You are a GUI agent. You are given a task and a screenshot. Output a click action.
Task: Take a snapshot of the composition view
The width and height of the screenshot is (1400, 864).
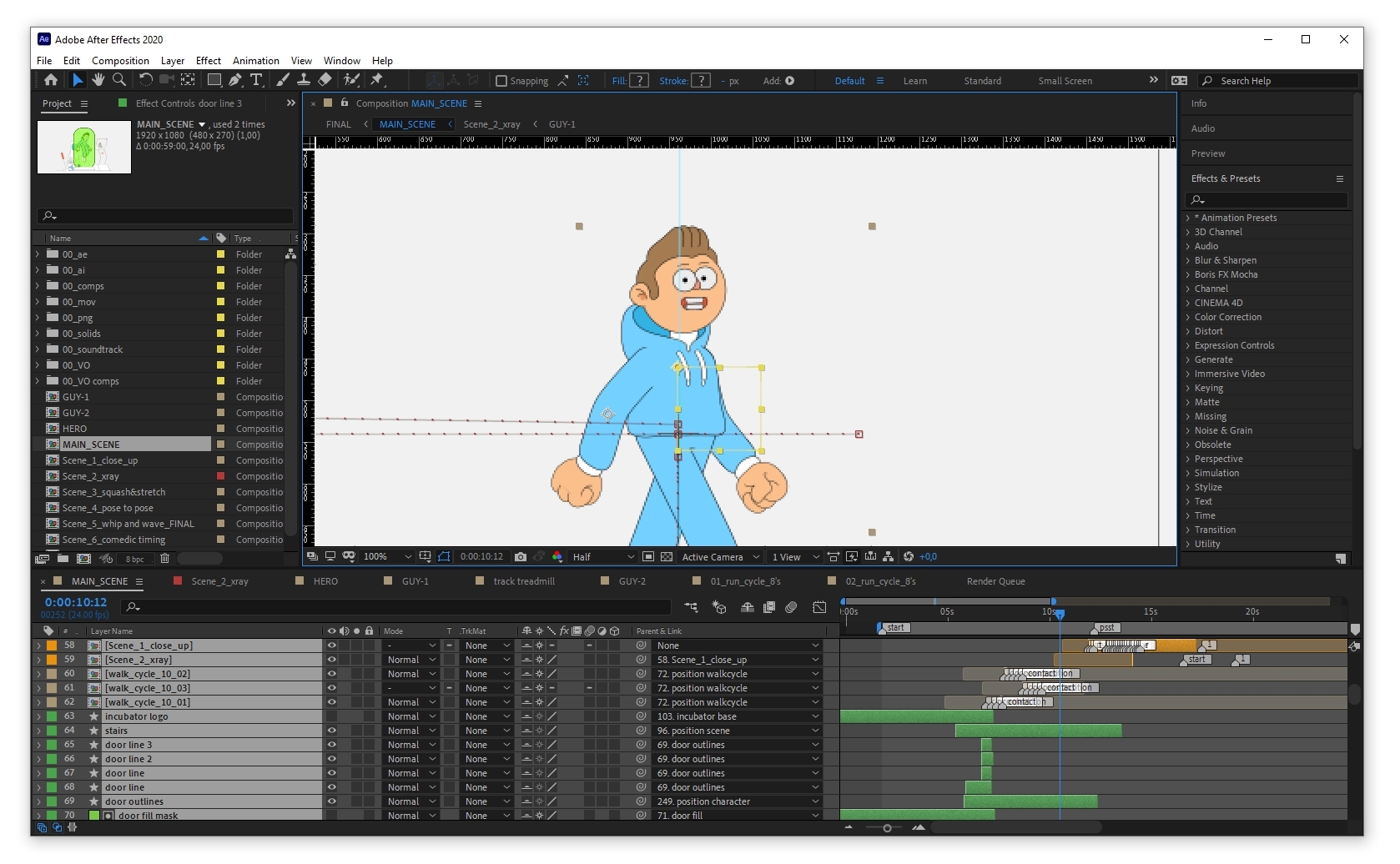(521, 556)
